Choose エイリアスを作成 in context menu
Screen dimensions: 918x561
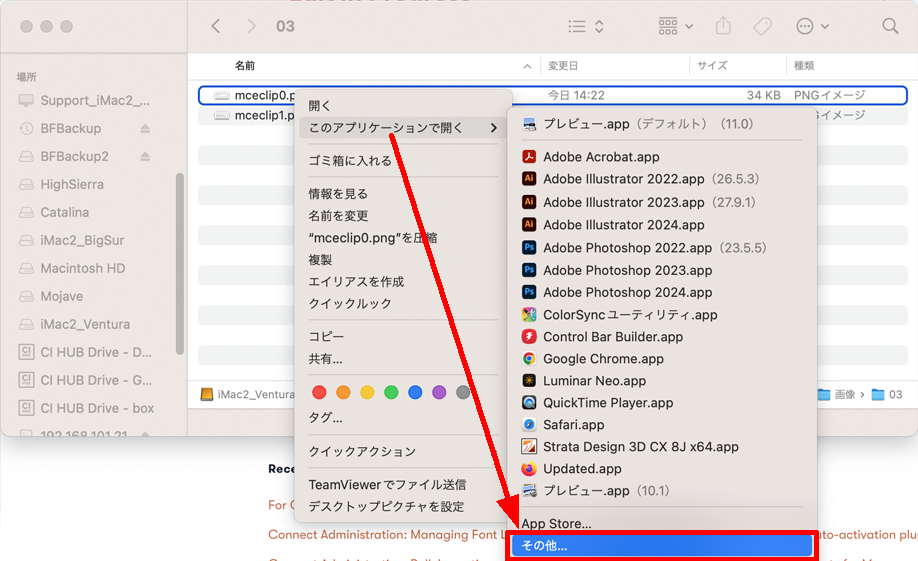pos(356,282)
